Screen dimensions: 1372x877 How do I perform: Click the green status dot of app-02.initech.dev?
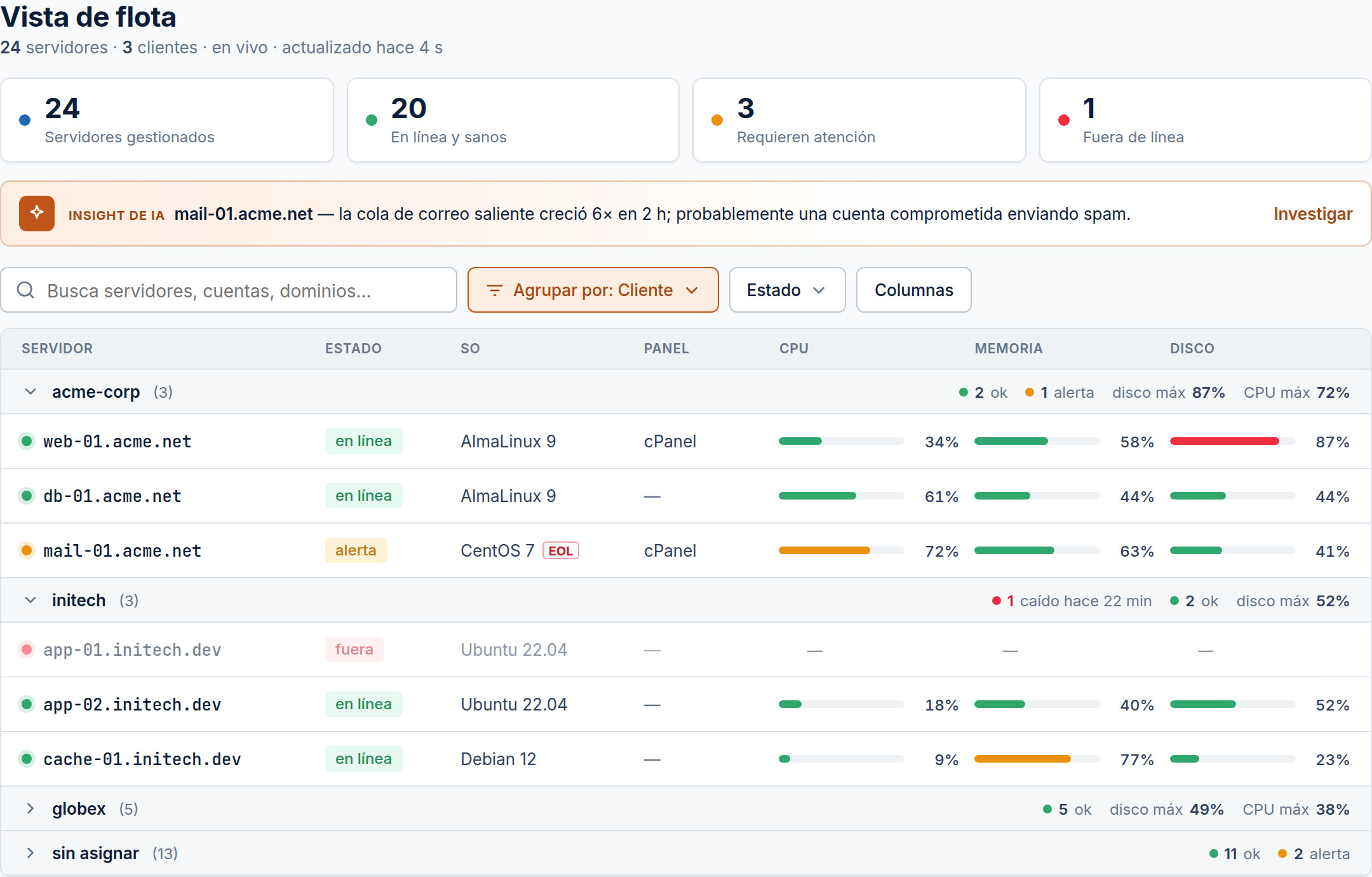pos(27,704)
